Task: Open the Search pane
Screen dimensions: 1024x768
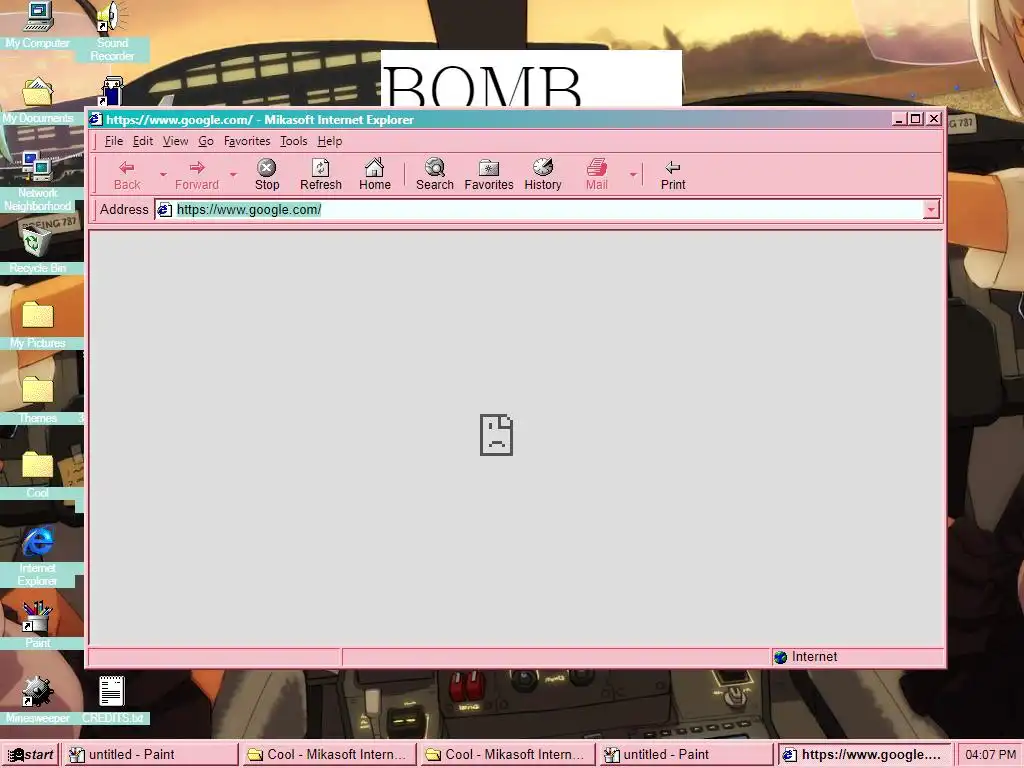Action: pyautogui.click(x=434, y=174)
